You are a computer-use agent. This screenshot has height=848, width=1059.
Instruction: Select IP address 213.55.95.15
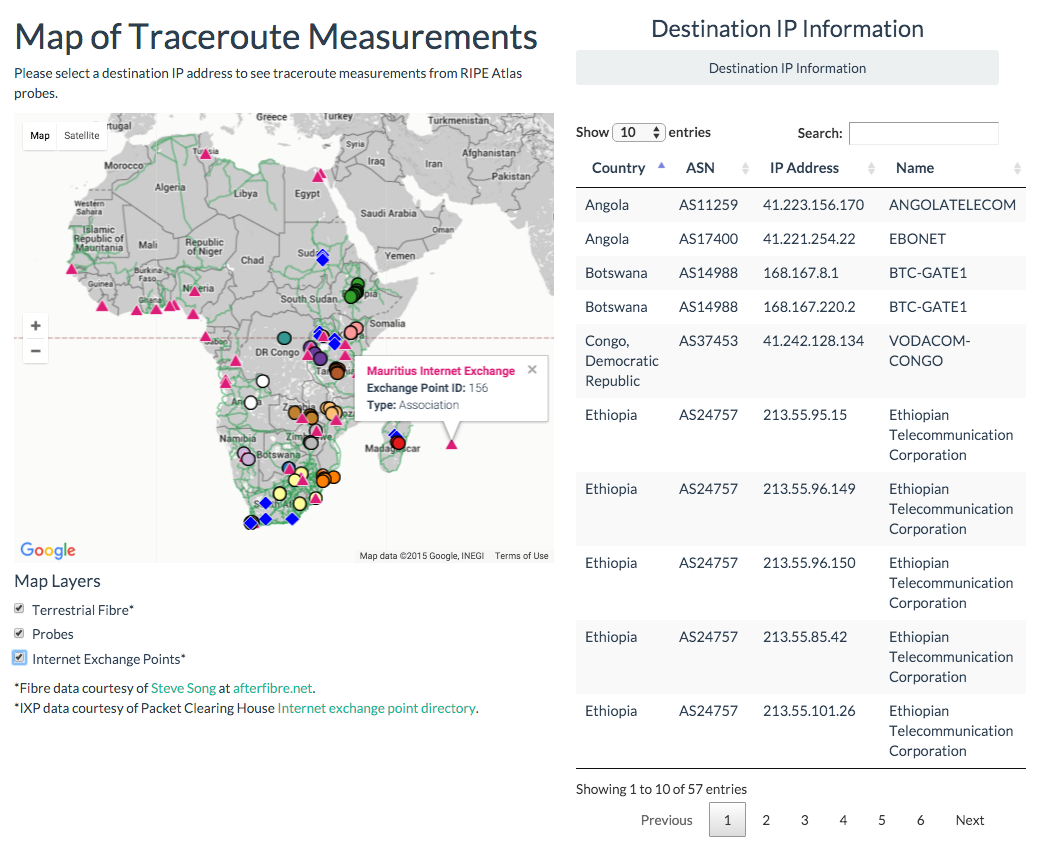pos(805,415)
